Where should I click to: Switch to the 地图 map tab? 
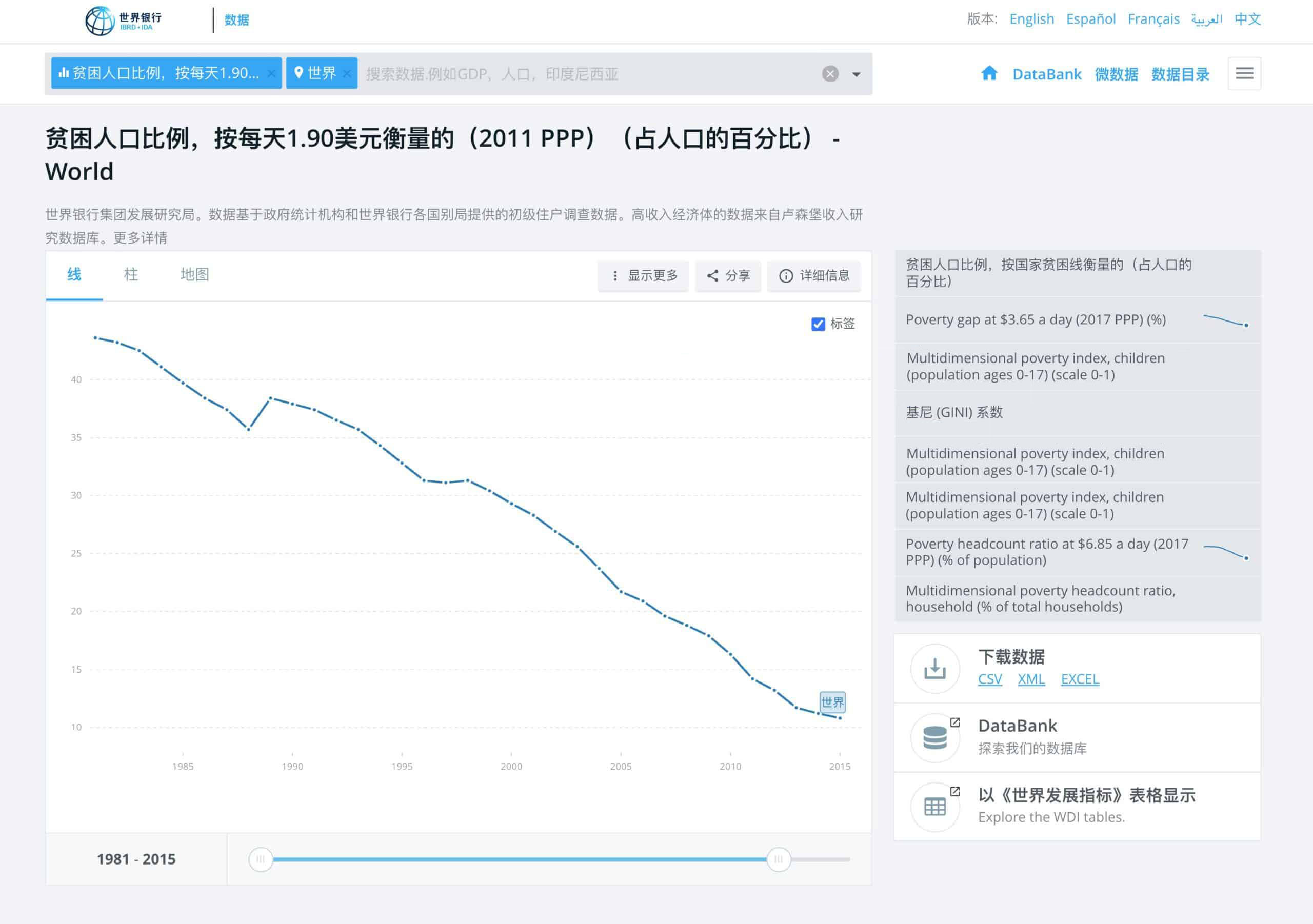pos(194,274)
